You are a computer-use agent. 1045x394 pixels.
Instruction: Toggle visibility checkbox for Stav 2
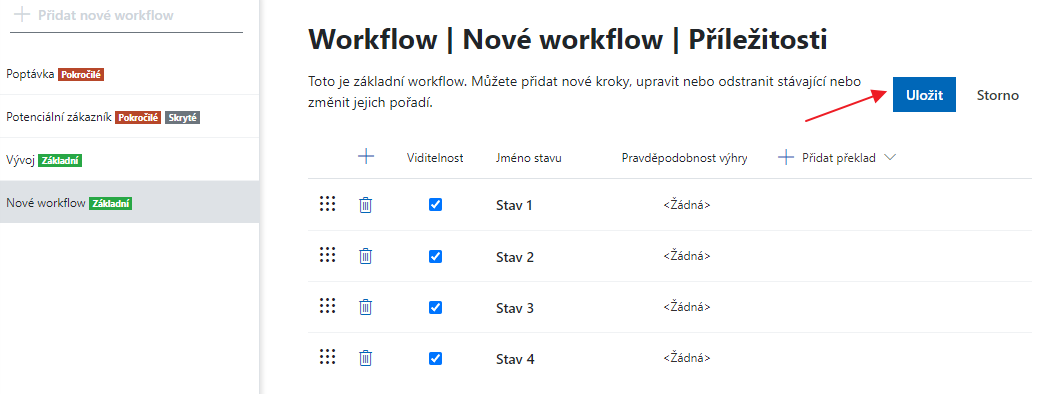coord(435,256)
